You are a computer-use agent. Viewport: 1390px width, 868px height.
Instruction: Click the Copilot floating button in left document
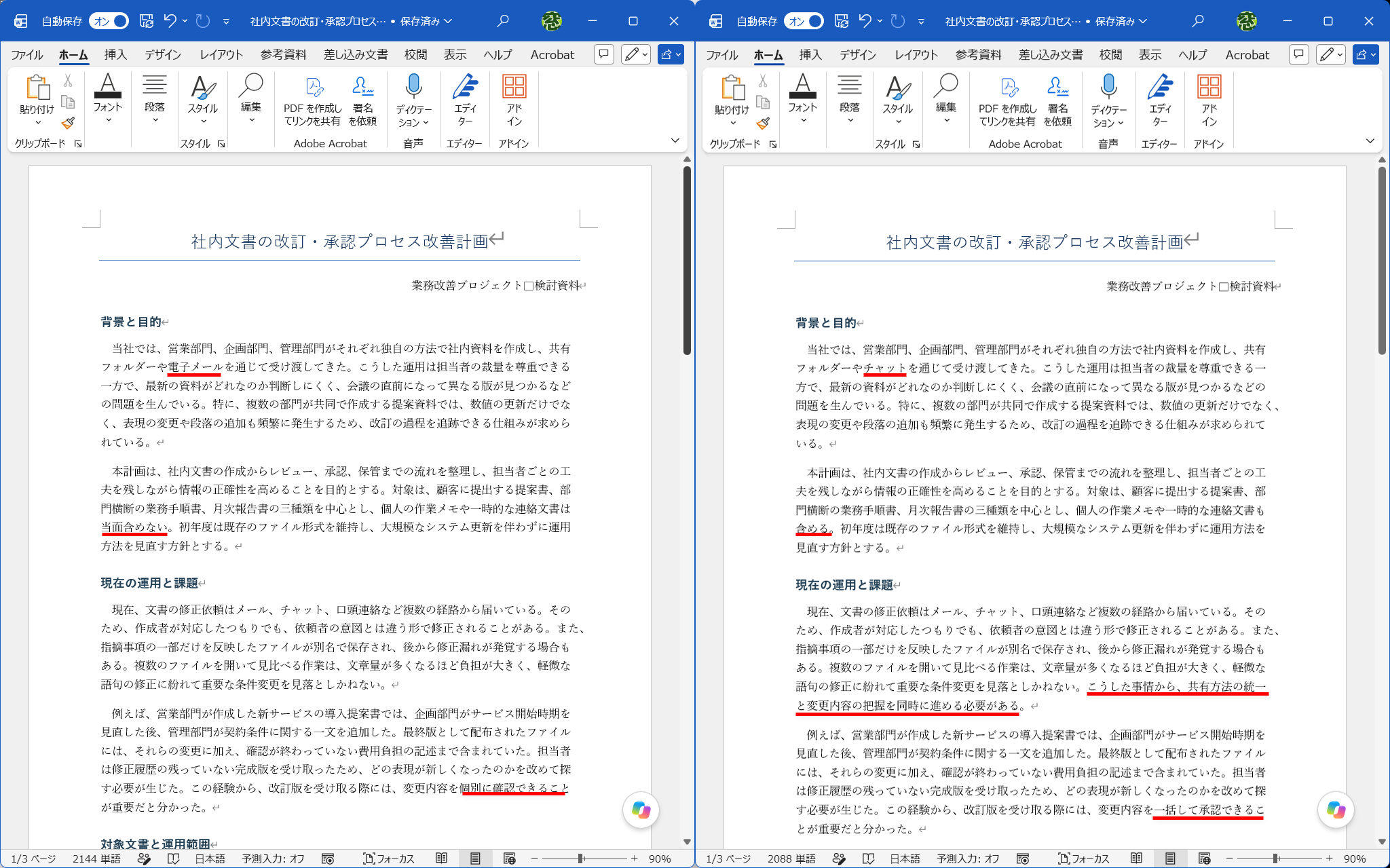click(641, 810)
